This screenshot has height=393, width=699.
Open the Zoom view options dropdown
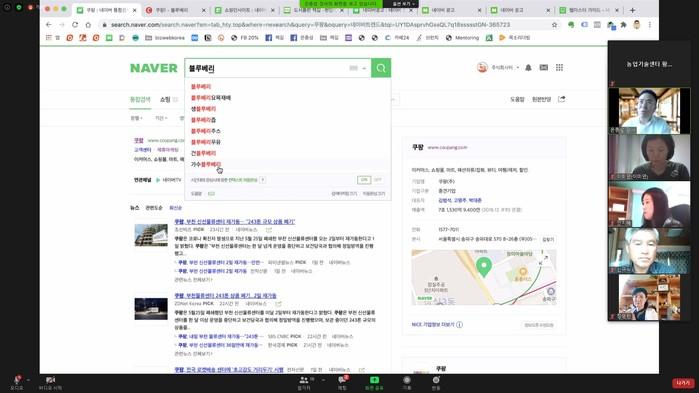pos(403,4)
